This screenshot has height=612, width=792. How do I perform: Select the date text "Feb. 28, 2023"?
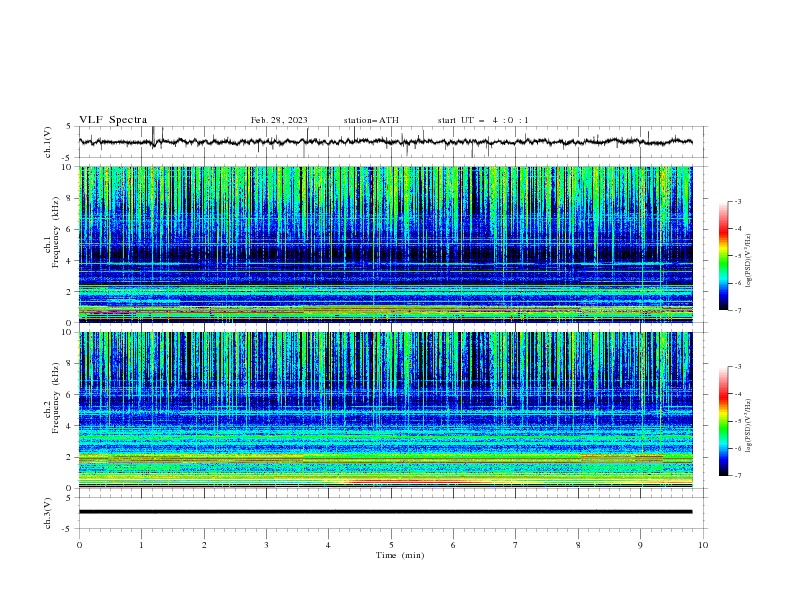[279, 120]
